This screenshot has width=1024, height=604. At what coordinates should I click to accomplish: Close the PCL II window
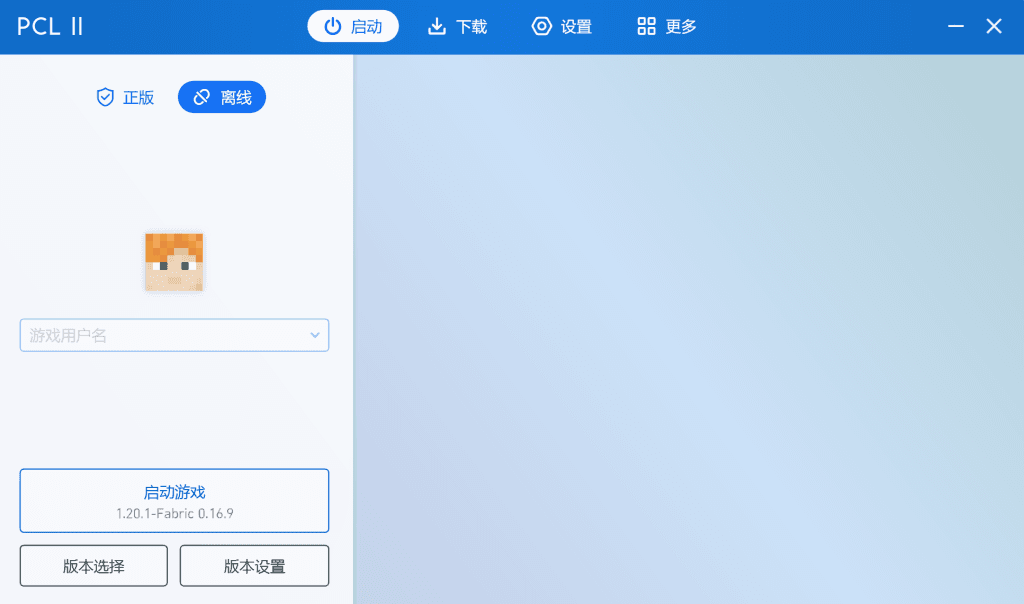pyautogui.click(x=994, y=26)
